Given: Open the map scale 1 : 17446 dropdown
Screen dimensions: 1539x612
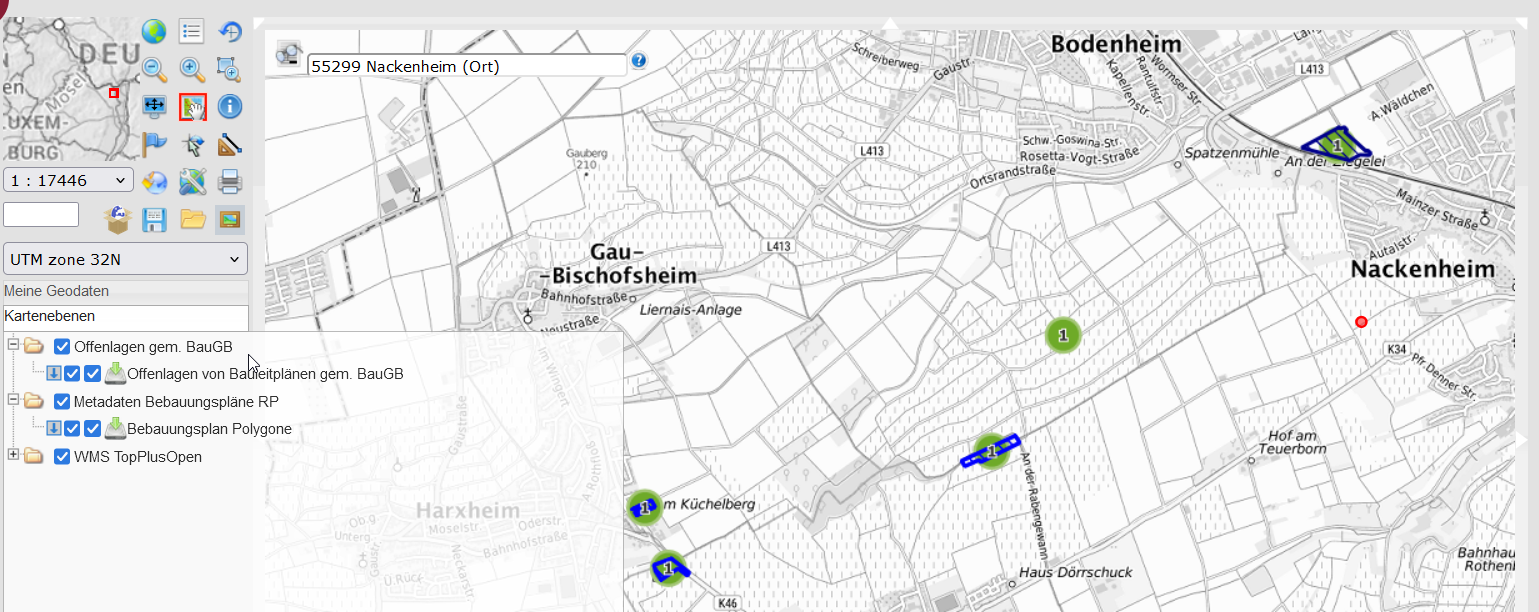Looking at the screenshot, I should coord(68,181).
